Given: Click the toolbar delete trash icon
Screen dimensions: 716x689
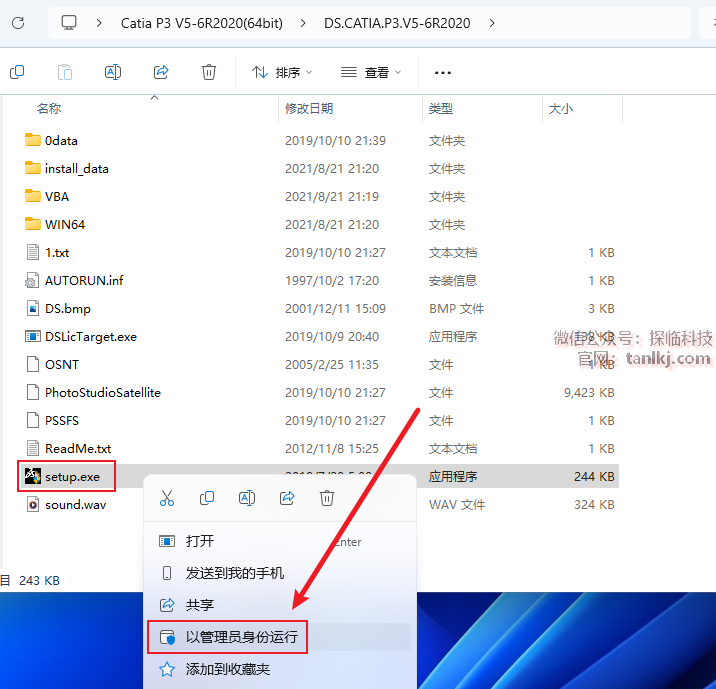Looking at the screenshot, I should point(209,72).
